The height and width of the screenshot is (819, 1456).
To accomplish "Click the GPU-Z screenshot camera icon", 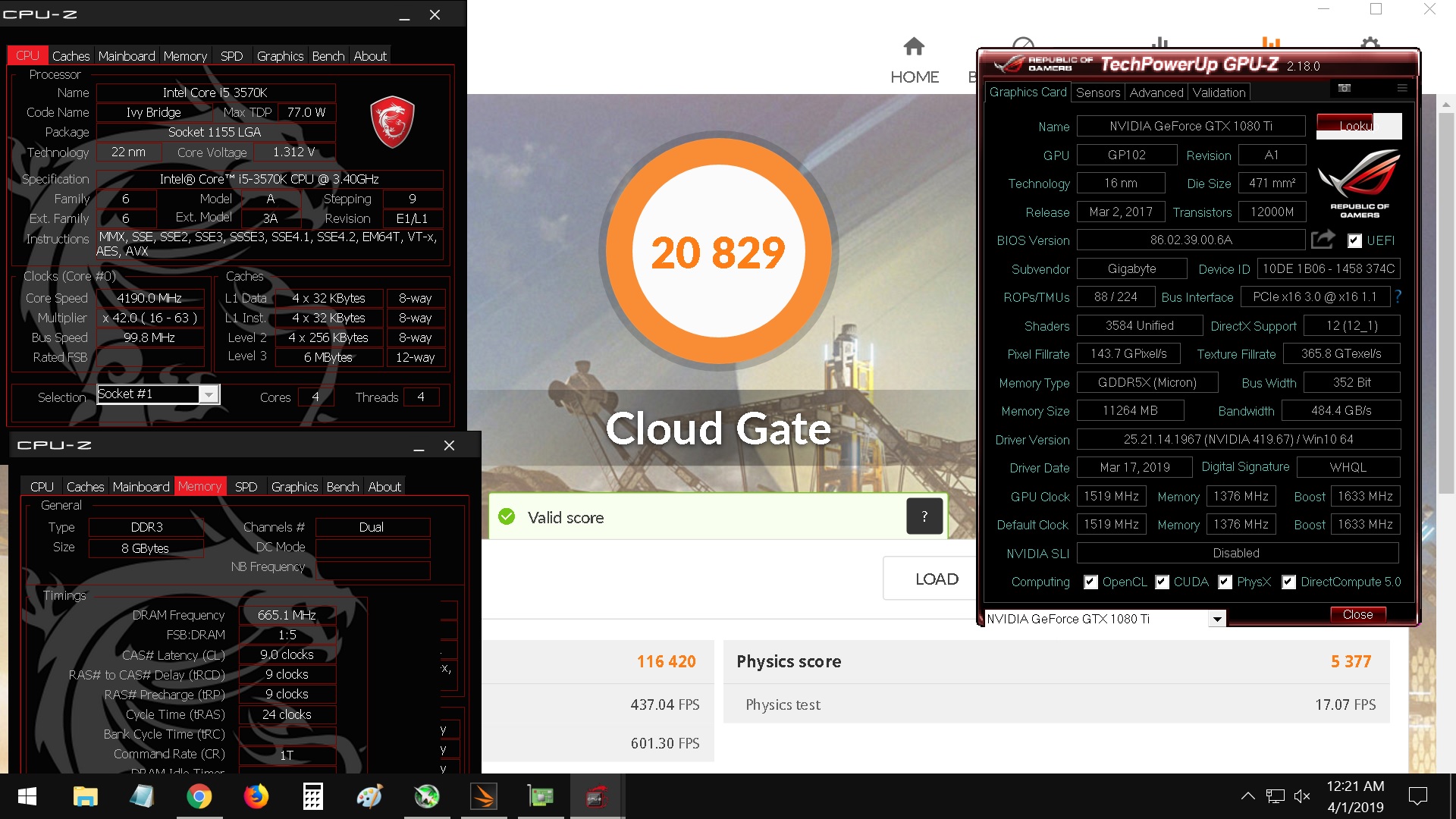I will point(1345,88).
